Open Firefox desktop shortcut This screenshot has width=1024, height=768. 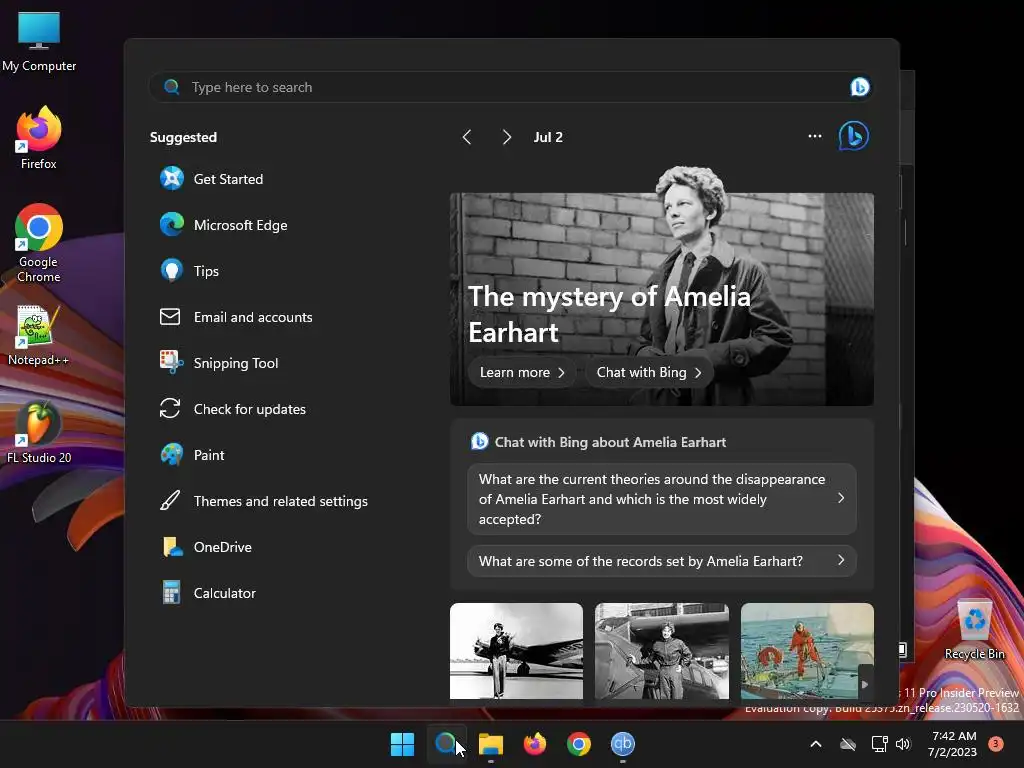(39, 138)
